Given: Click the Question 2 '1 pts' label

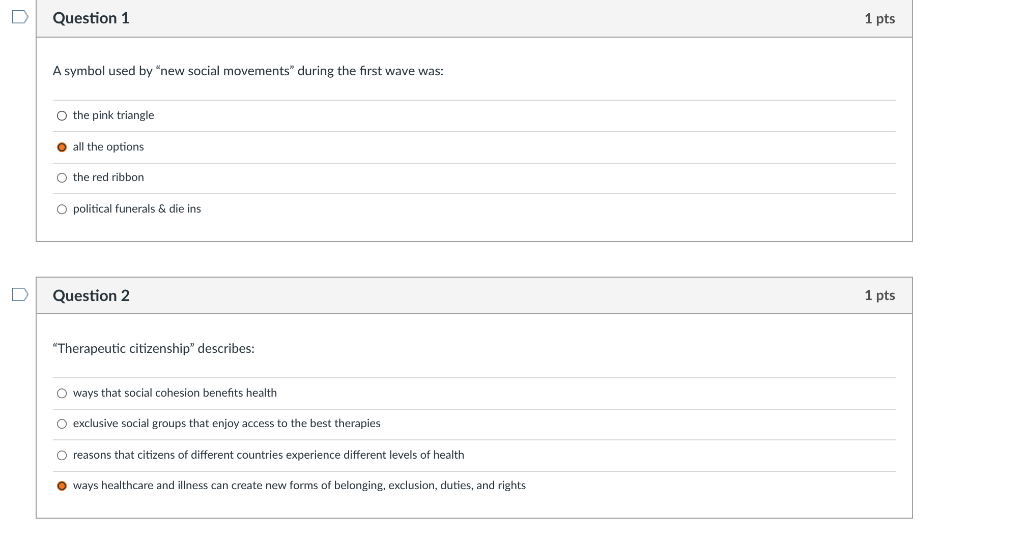Looking at the screenshot, I should click(x=879, y=295).
